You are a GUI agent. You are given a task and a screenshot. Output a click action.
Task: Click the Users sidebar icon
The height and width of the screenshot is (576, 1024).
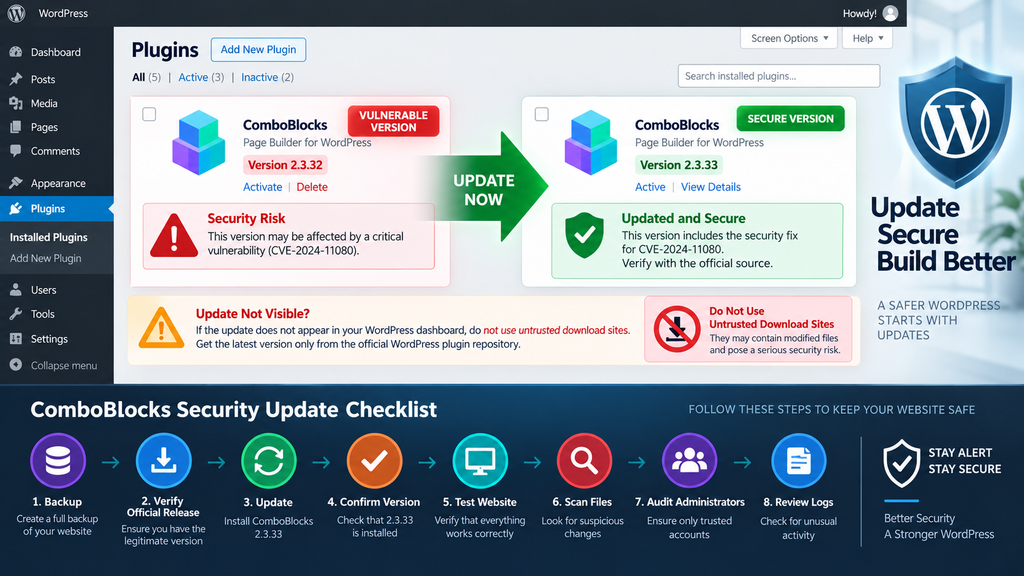(16, 289)
